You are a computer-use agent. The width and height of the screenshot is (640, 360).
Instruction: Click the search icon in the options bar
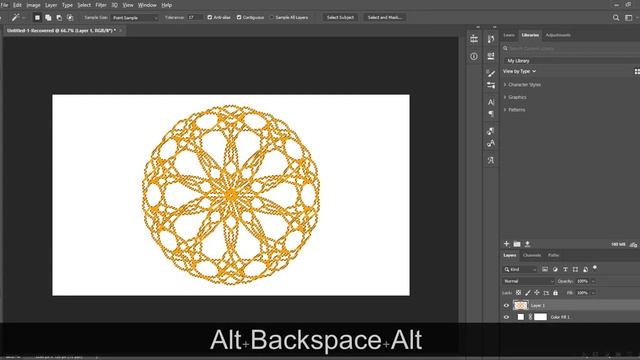click(x=616, y=18)
